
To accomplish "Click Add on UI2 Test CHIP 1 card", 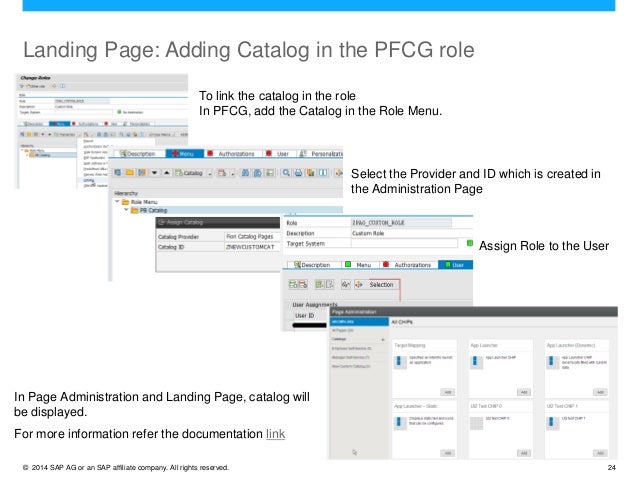I will [x=600, y=453].
